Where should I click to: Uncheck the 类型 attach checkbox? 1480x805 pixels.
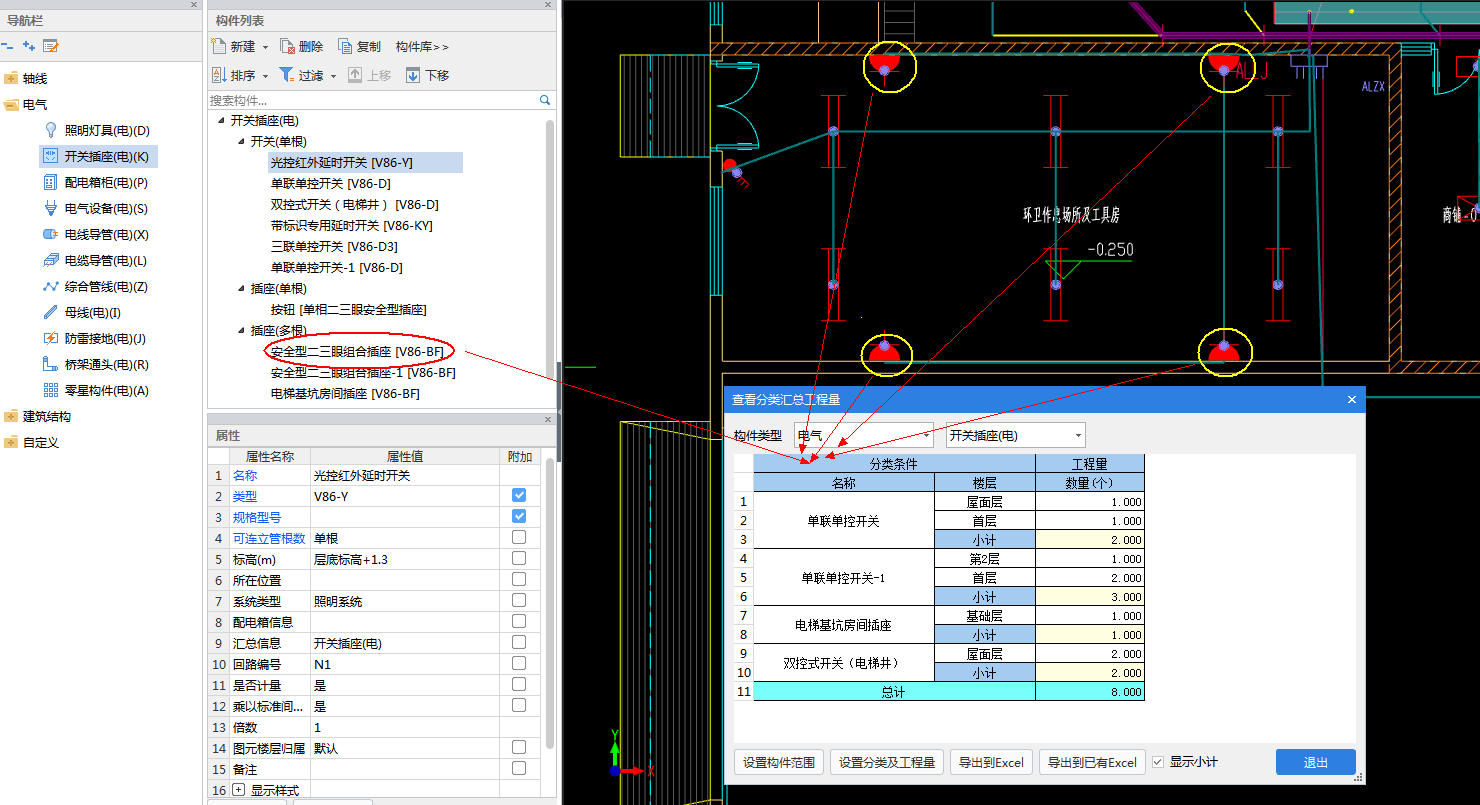[519, 495]
